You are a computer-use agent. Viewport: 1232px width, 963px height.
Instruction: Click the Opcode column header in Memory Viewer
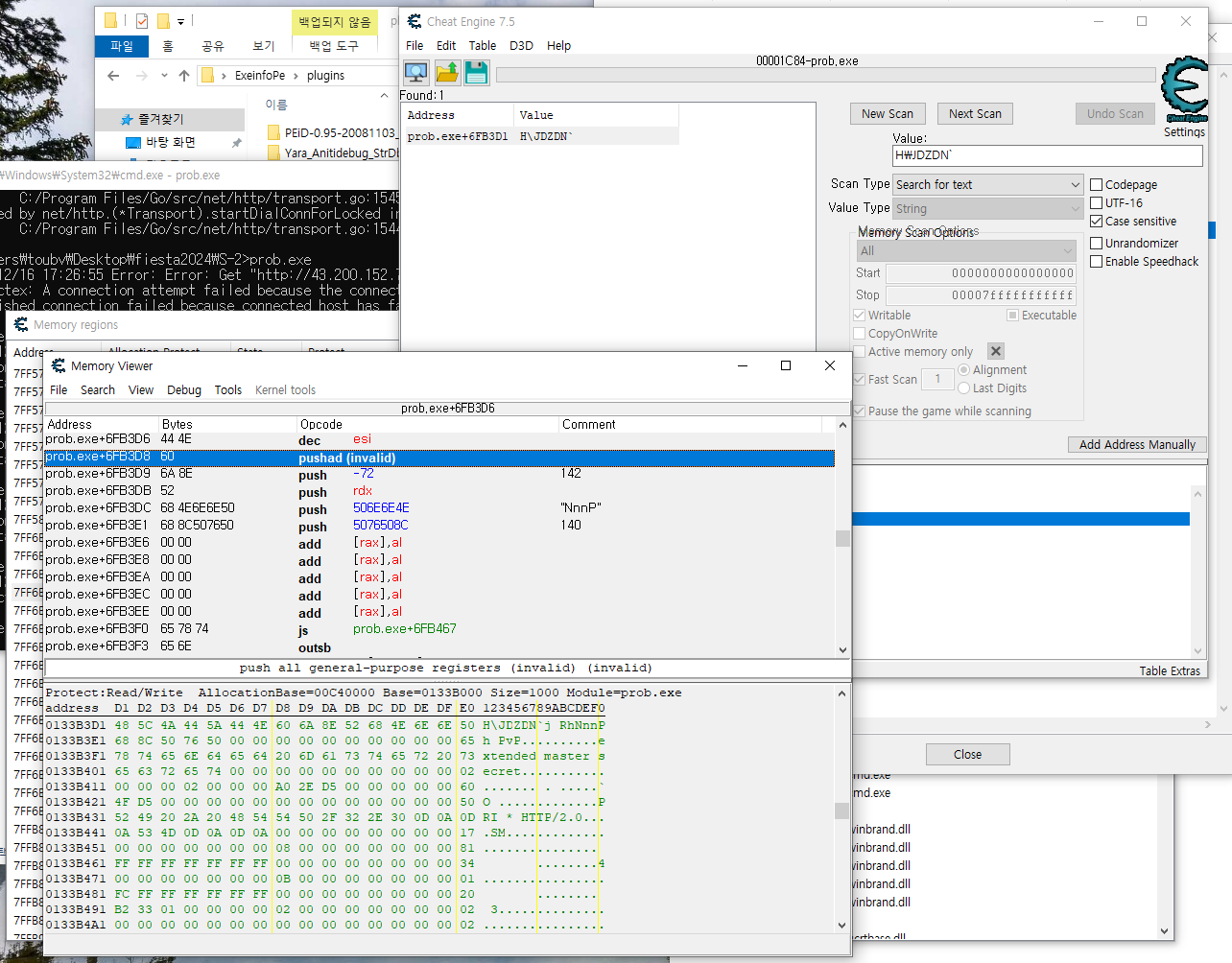[x=427, y=424]
